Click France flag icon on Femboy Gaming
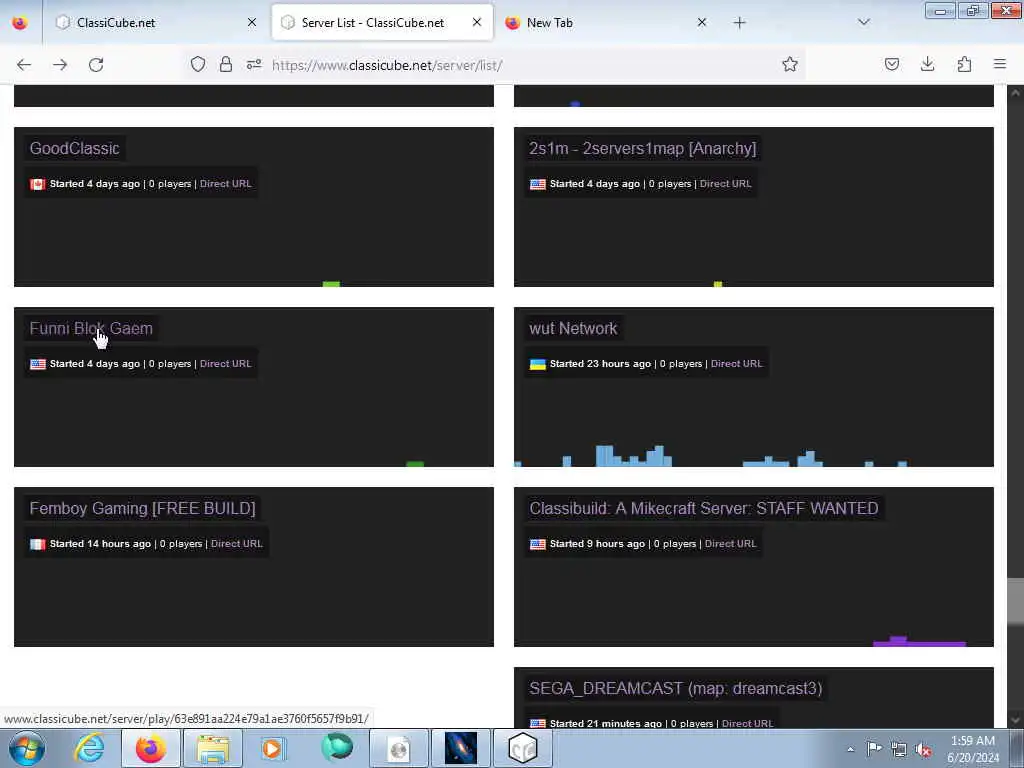The image size is (1024, 768). [x=38, y=544]
